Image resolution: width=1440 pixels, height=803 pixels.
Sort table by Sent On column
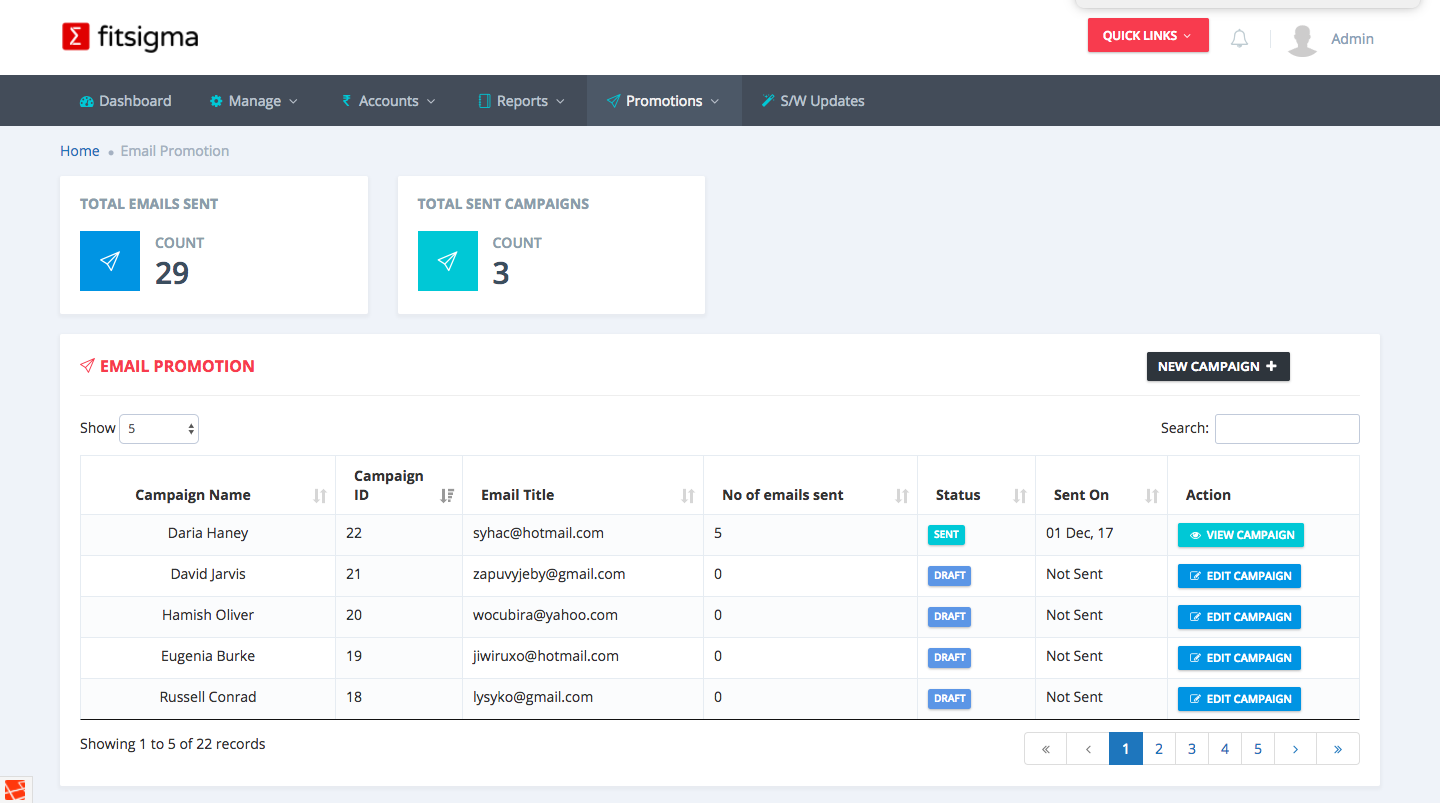click(1081, 495)
